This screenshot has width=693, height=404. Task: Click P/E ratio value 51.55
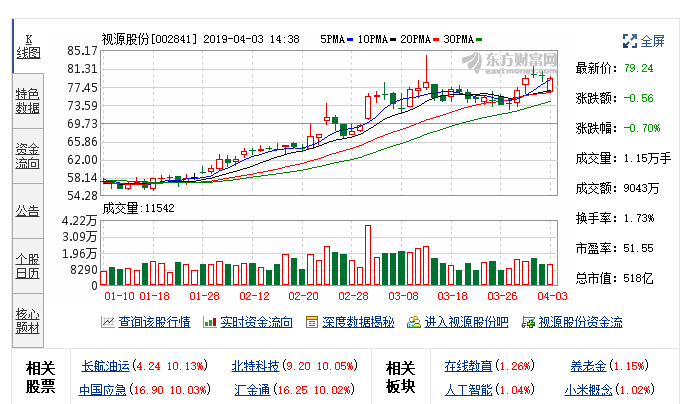coord(639,248)
